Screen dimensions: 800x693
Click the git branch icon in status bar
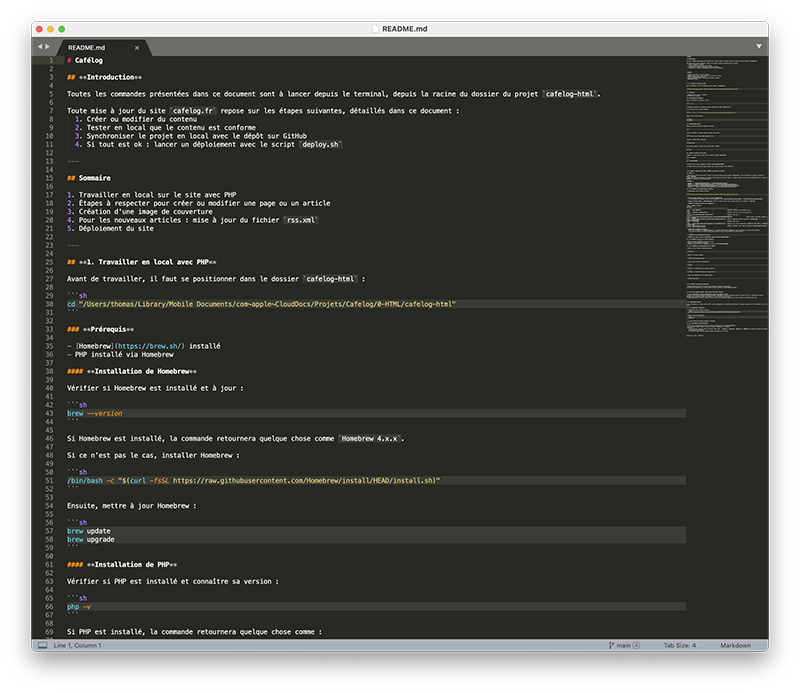[x=610, y=645]
